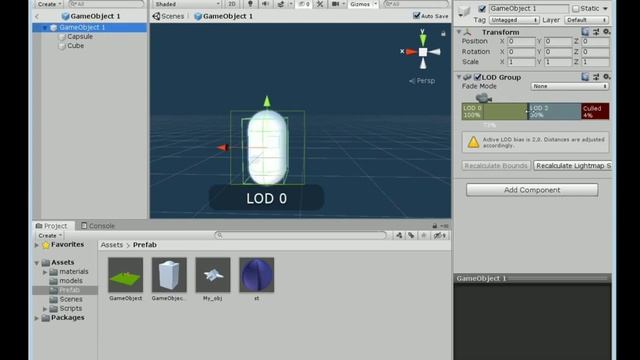
Task: Click red move arrow handle left of capsule
Action: click(x=222, y=147)
